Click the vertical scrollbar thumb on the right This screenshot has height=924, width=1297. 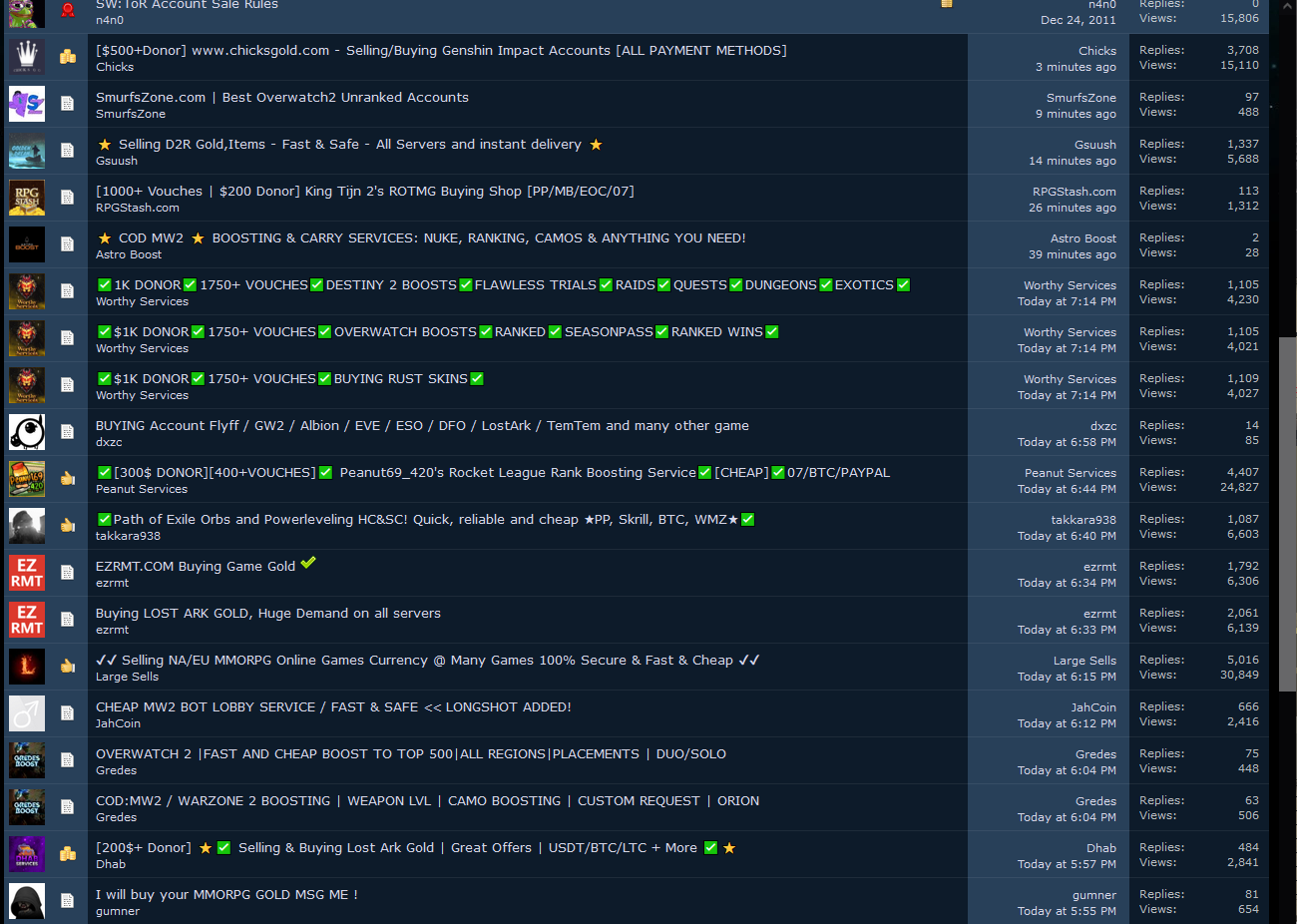(x=1288, y=513)
